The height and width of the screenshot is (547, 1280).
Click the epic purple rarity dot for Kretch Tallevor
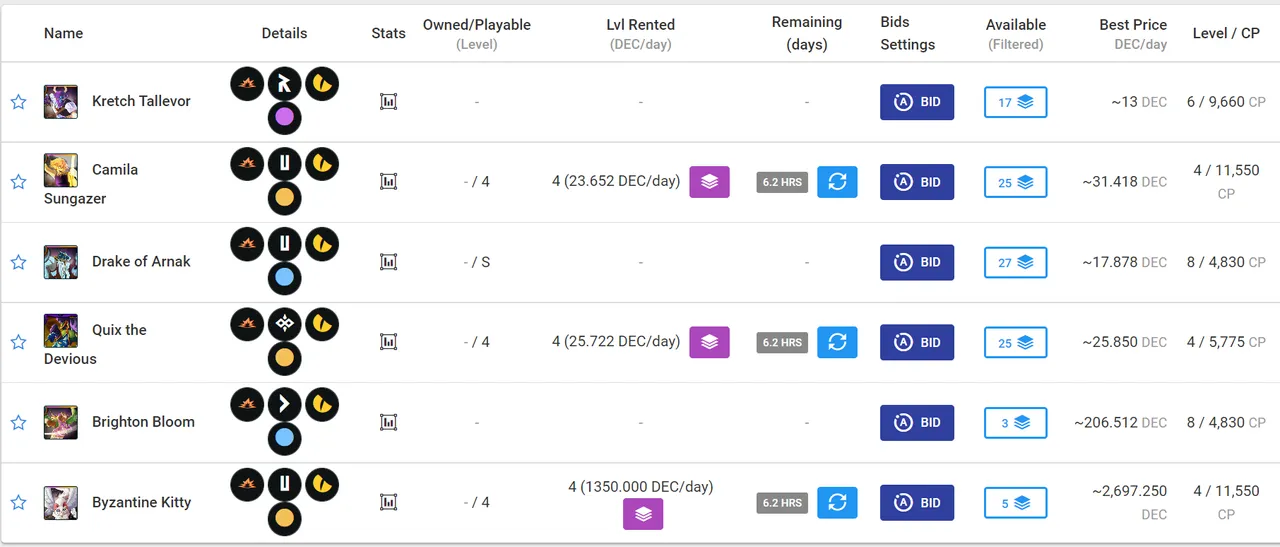[284, 118]
